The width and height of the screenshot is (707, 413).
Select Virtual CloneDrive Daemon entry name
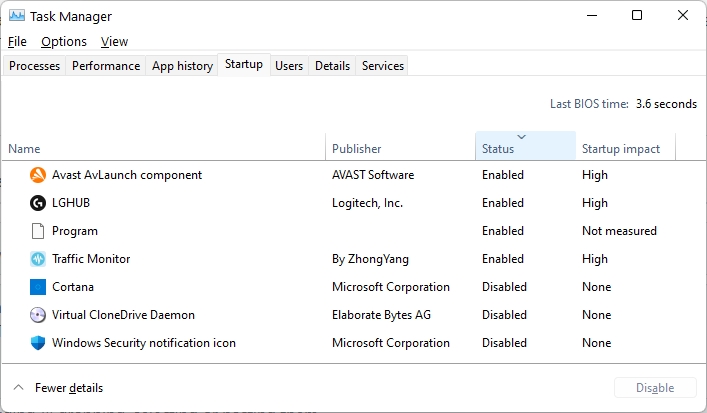pyautogui.click(x=124, y=315)
